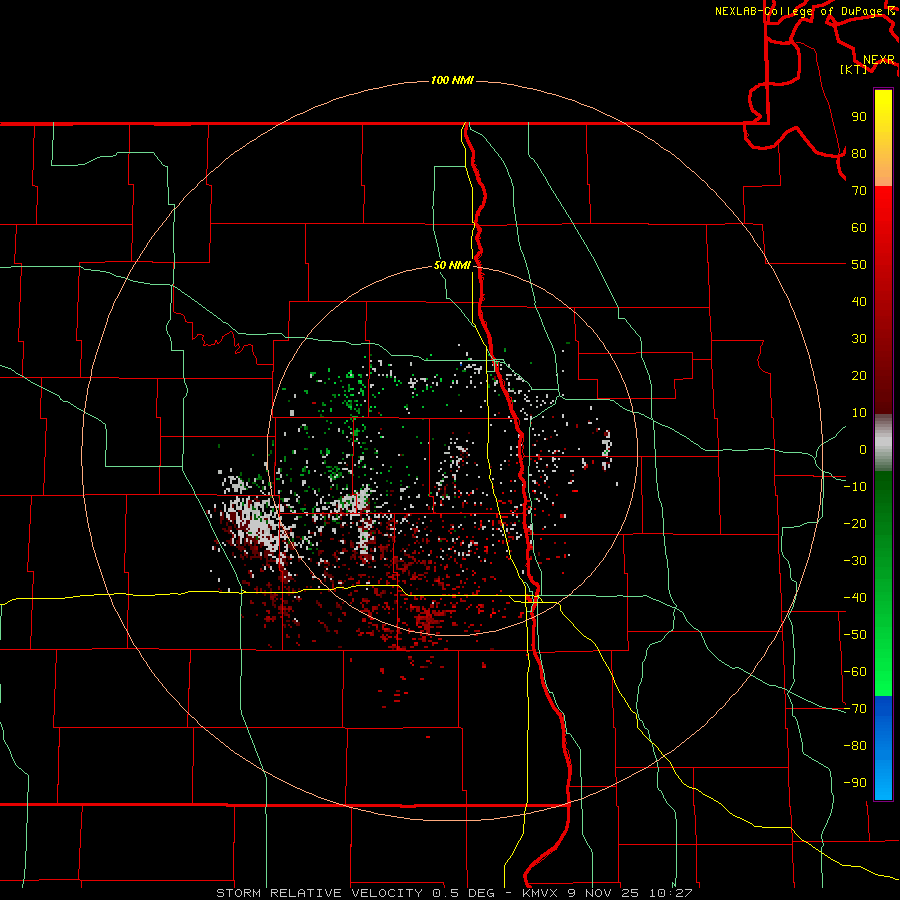Click the 0 value on velocity scale
900x900 pixels.
863,450
